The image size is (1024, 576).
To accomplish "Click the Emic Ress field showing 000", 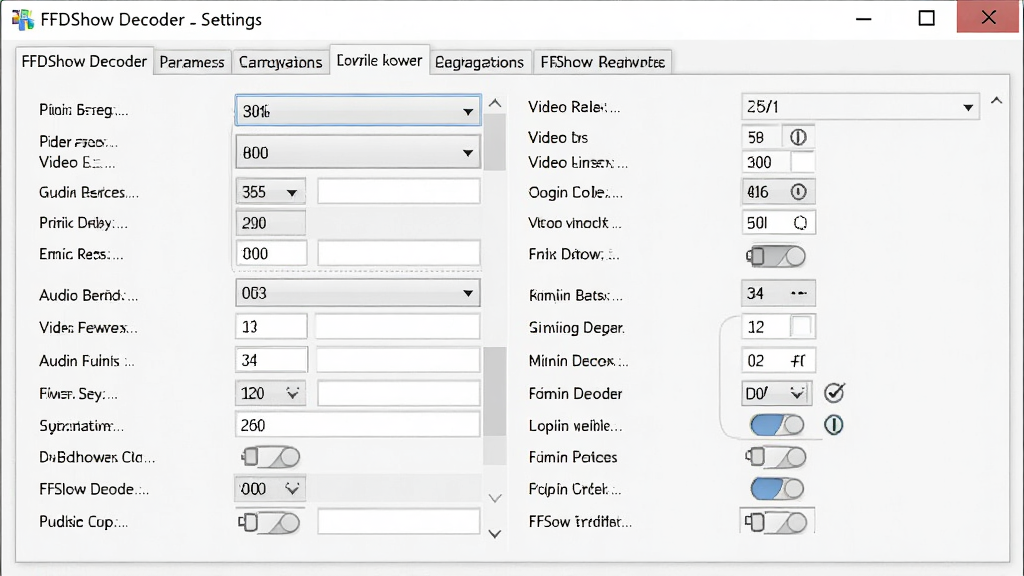I will coord(271,253).
